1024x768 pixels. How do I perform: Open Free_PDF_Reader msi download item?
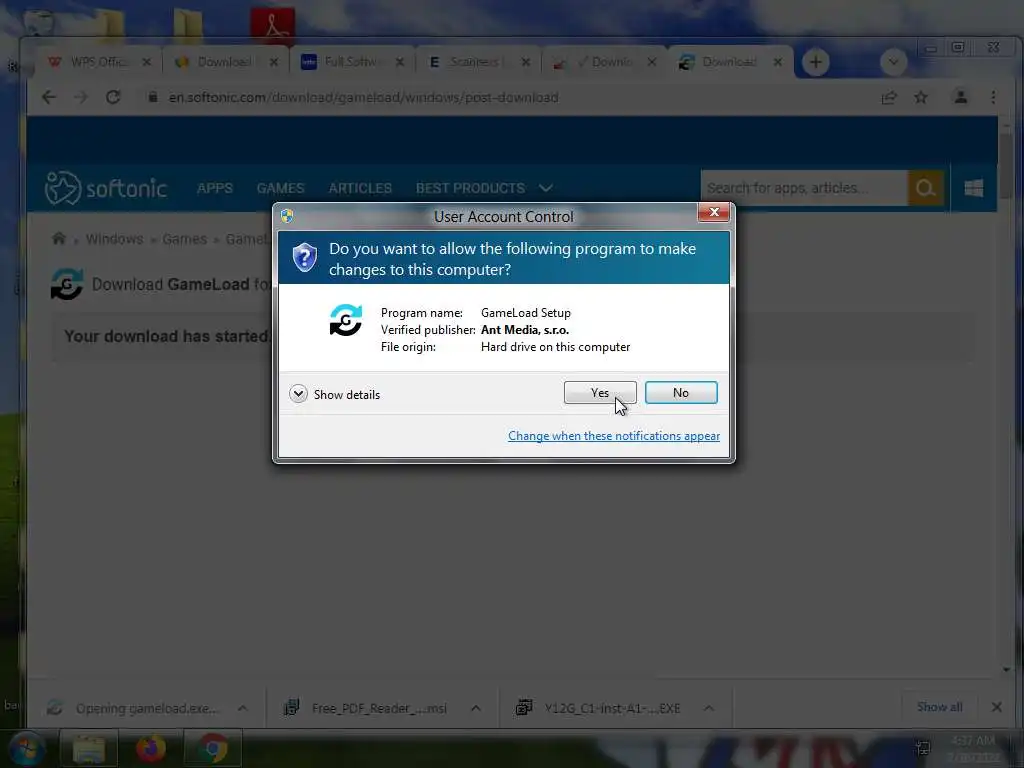coord(368,708)
